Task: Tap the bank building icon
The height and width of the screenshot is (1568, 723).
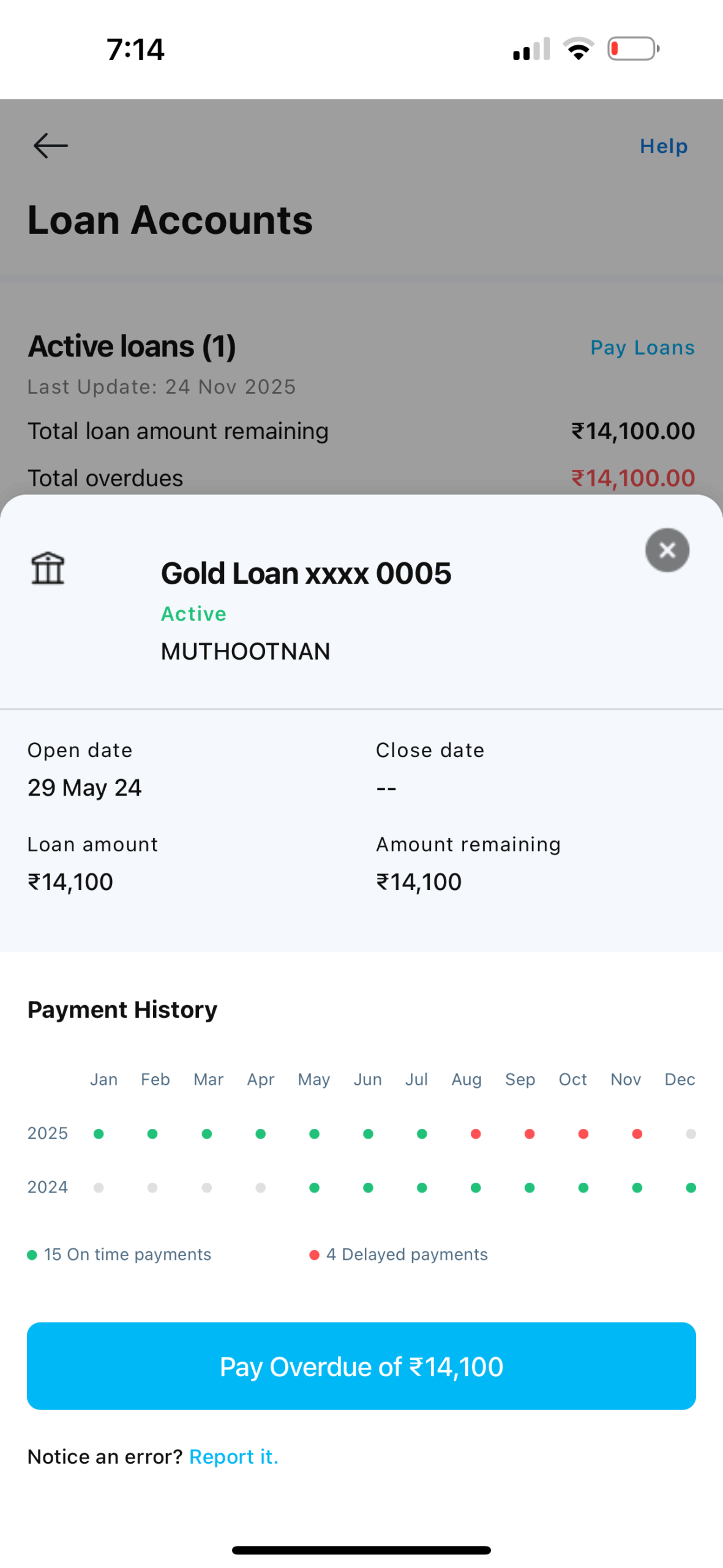Action: point(48,568)
